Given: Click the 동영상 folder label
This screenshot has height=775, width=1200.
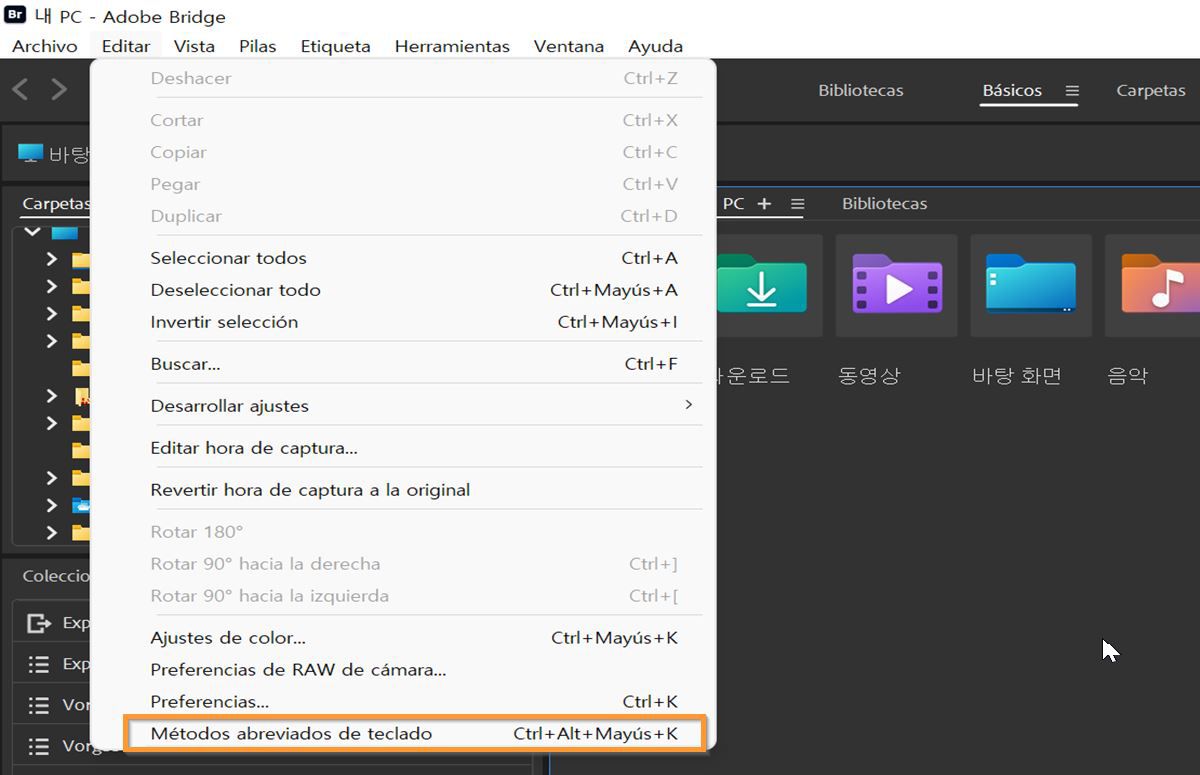Looking at the screenshot, I should pyautogui.click(x=869, y=377).
